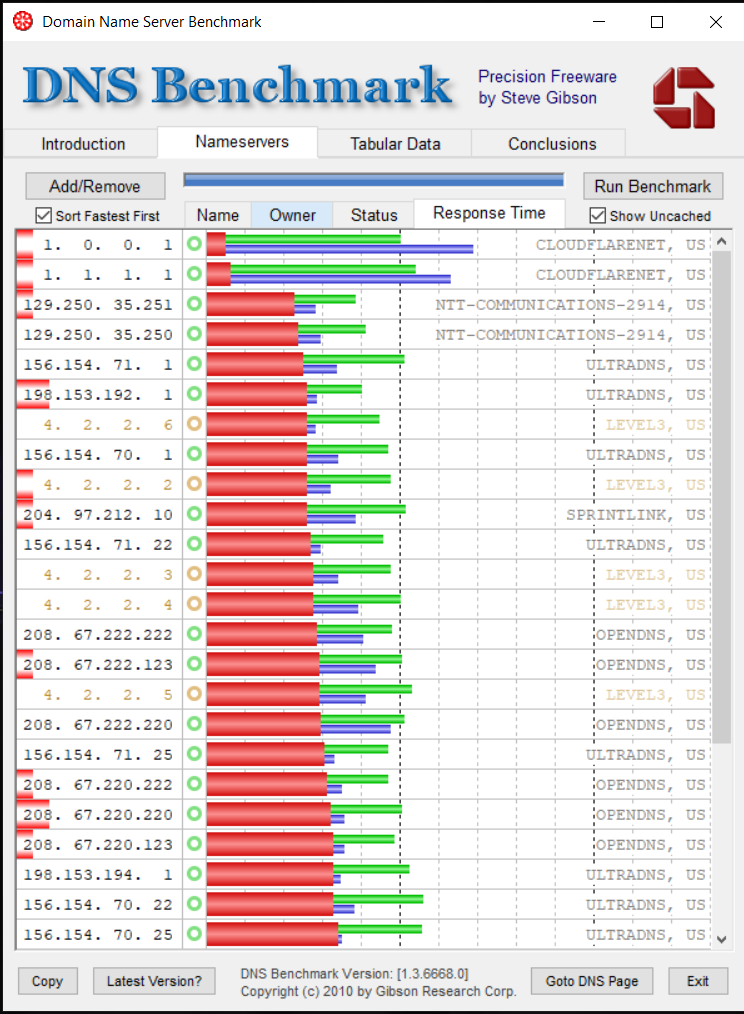The width and height of the screenshot is (744, 1014).
Task: Select the Response Time sub-tab
Action: click(489, 213)
